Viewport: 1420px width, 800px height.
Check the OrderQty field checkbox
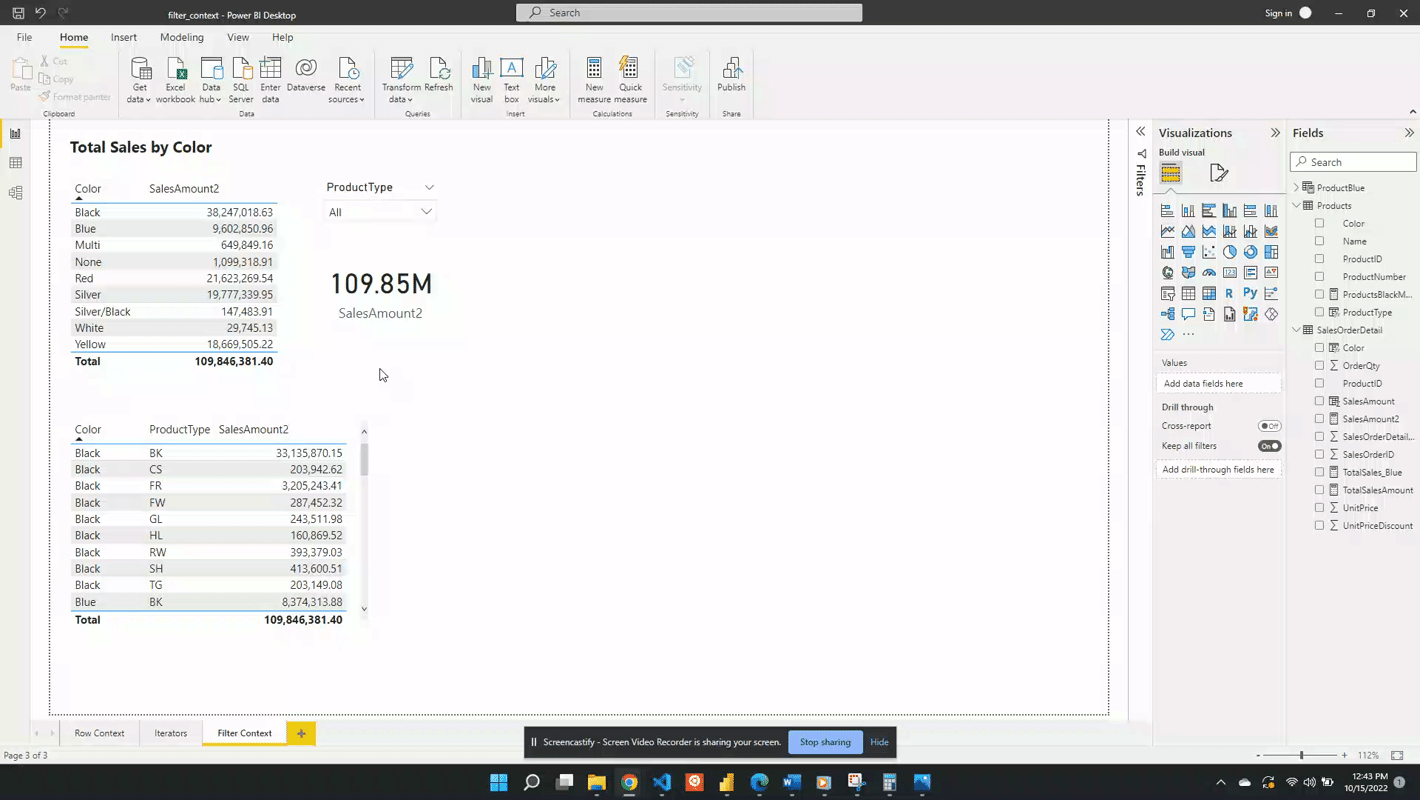pos(1319,366)
